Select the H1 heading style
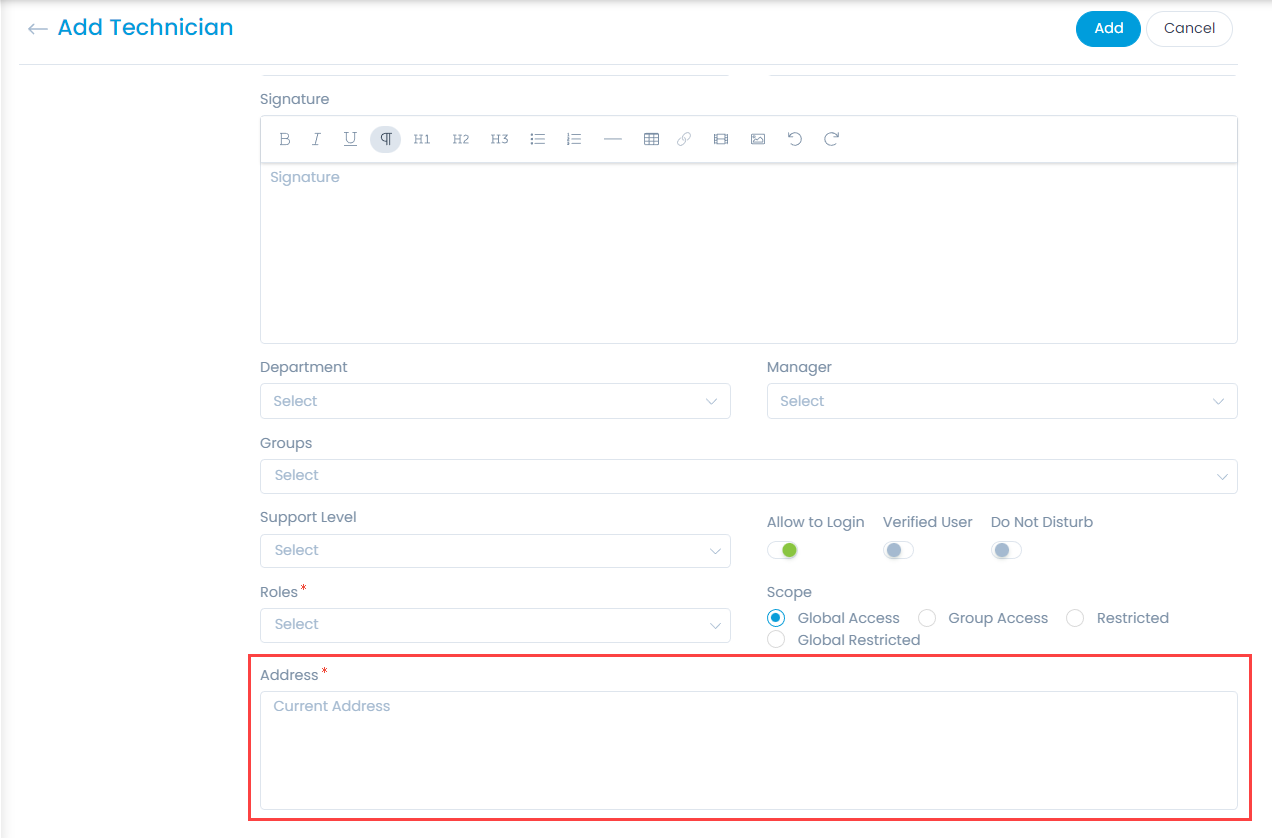1272x838 pixels. pyautogui.click(x=421, y=139)
